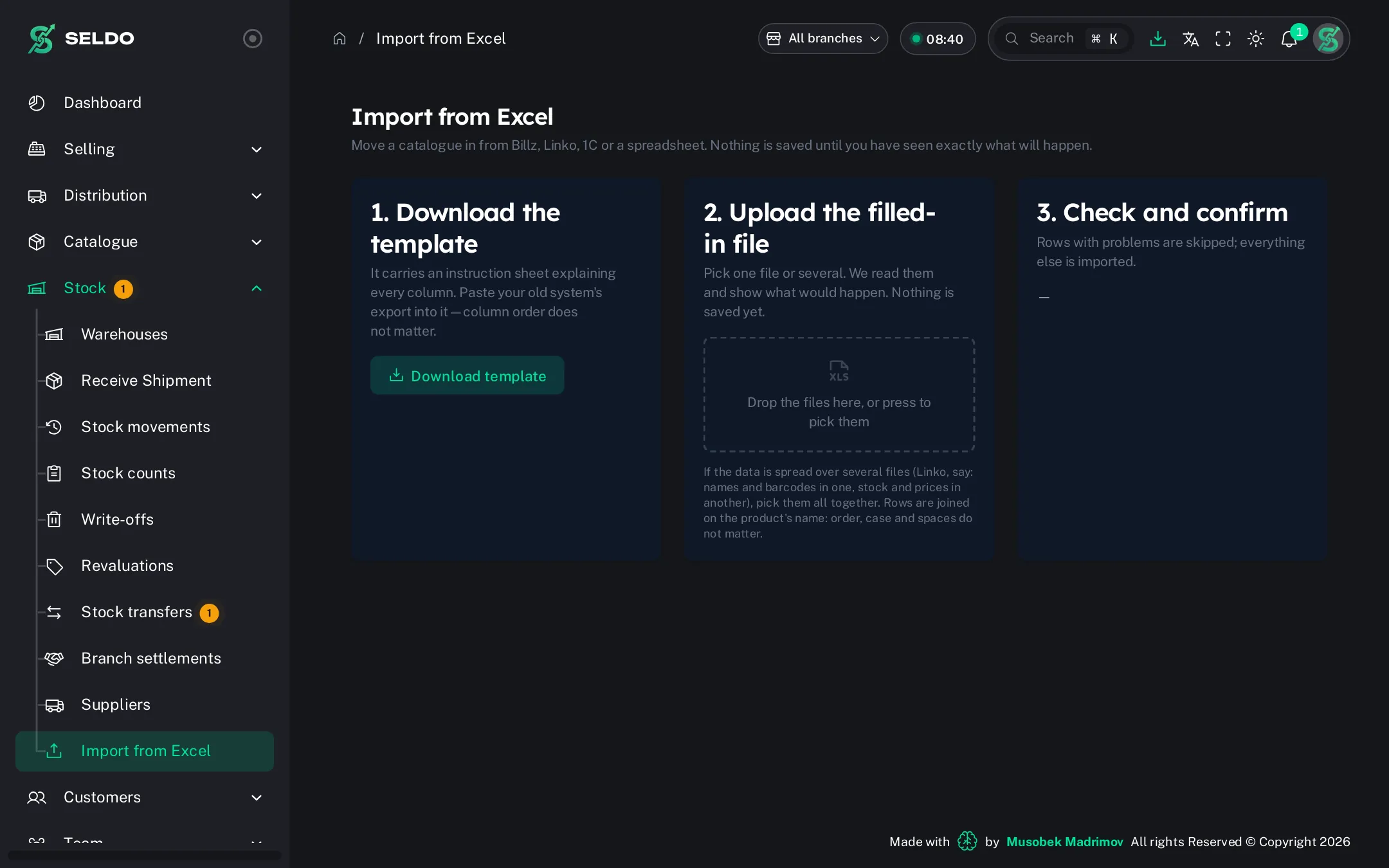This screenshot has height=868, width=1389.
Task: Click the Seldo logo icon
Action: tap(41, 39)
